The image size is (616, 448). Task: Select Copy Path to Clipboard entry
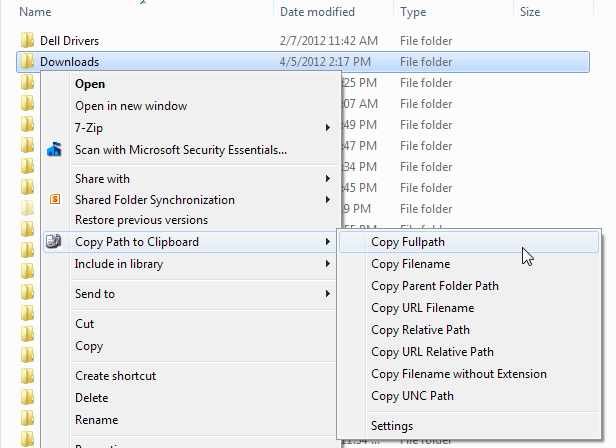coord(137,242)
